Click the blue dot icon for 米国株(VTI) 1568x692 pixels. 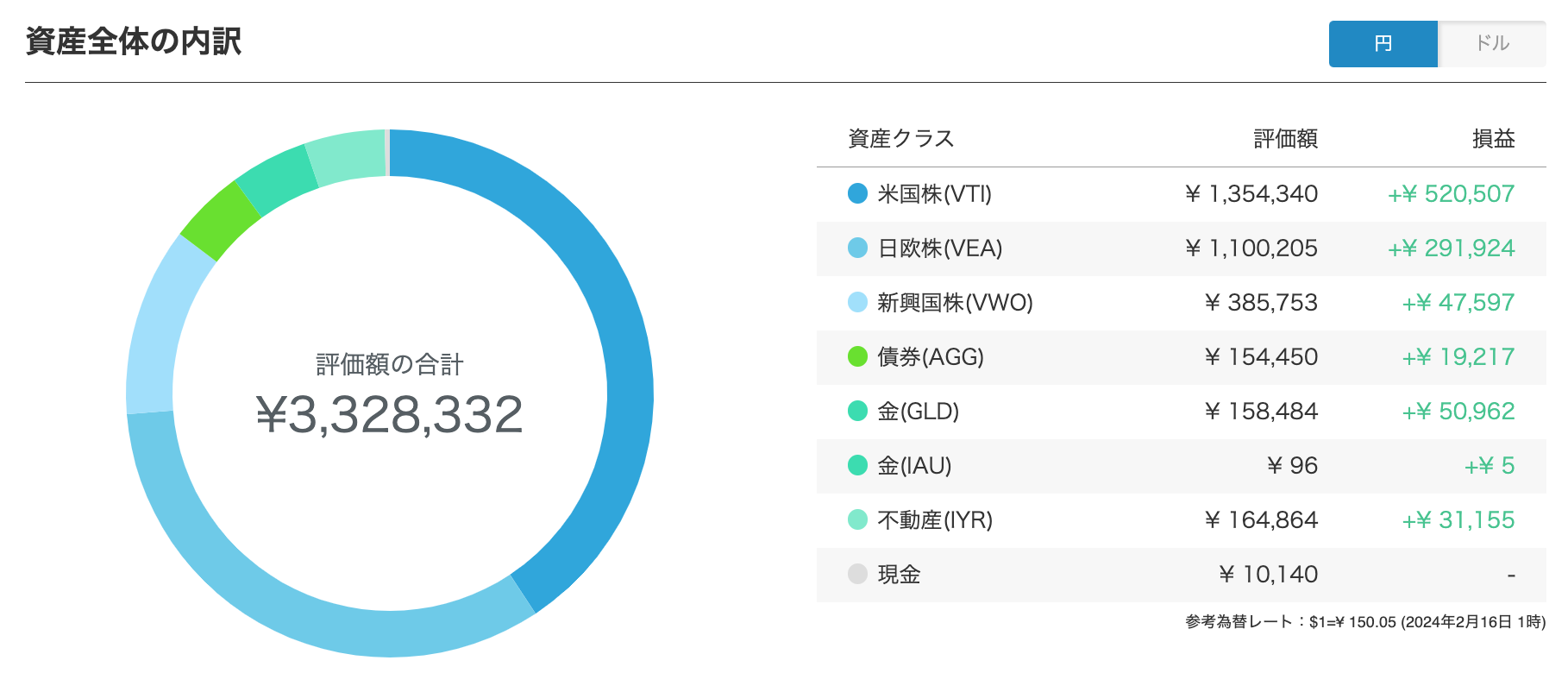(x=856, y=194)
